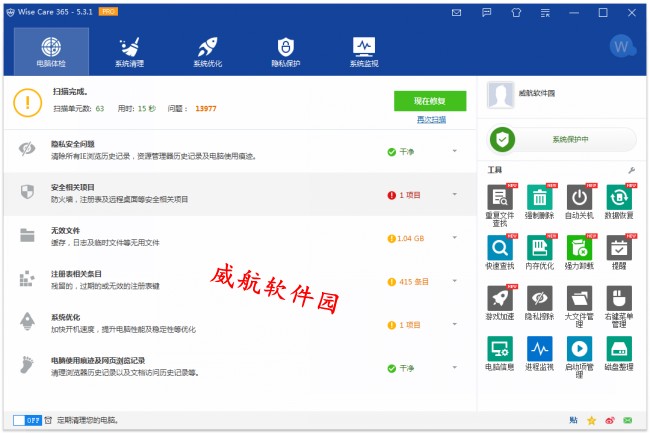The image size is (650, 433).
Task: Expand the 注册表相关条目 row arrow
Action: 455,281
